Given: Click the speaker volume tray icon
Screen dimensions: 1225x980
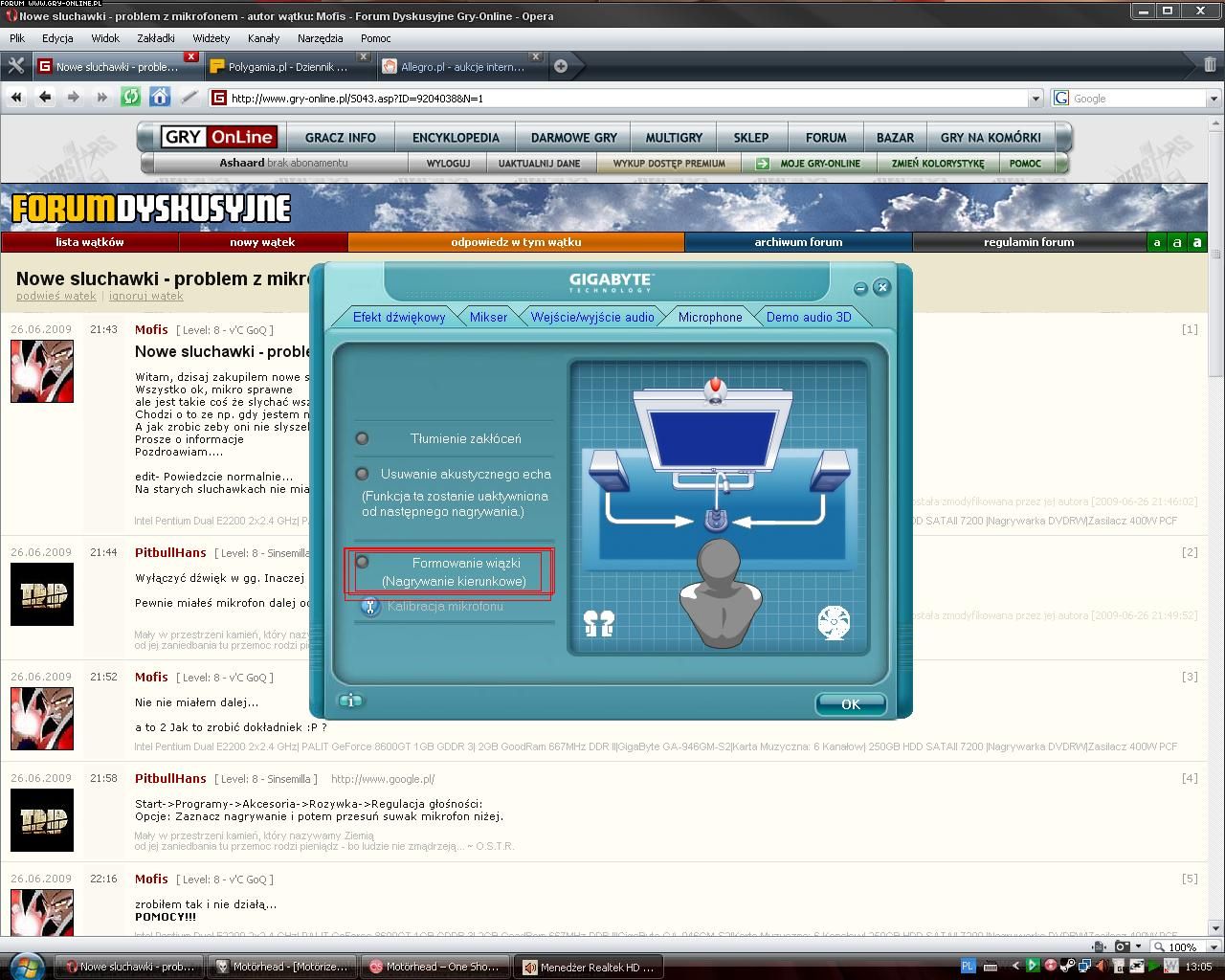Looking at the screenshot, I should click(1102, 967).
